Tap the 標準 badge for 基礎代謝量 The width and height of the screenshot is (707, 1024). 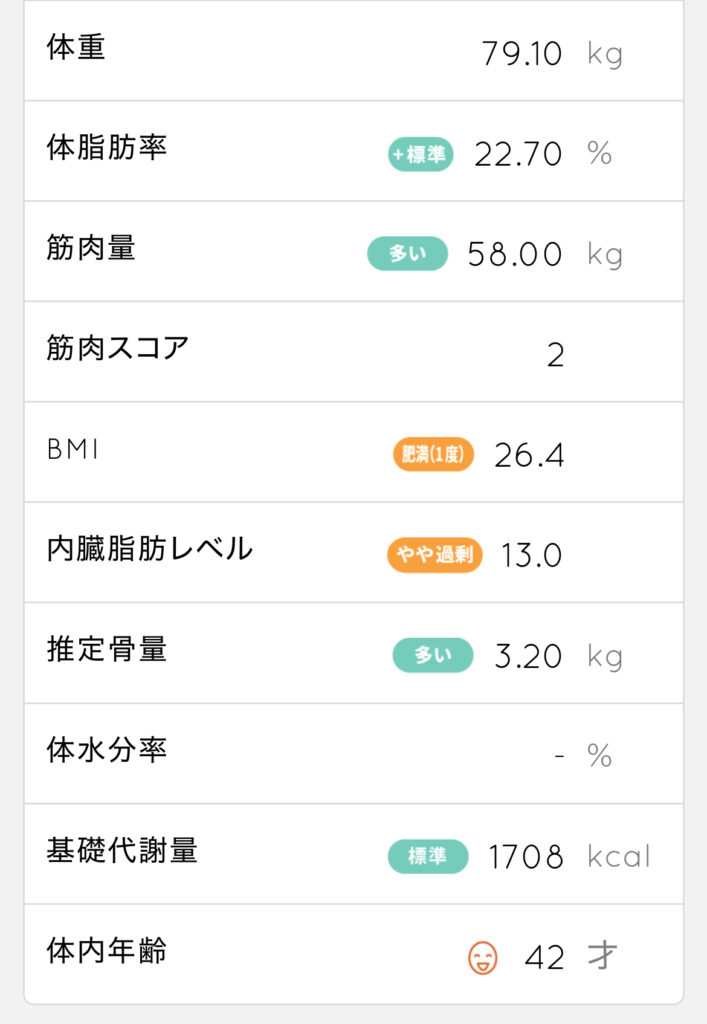coord(428,856)
